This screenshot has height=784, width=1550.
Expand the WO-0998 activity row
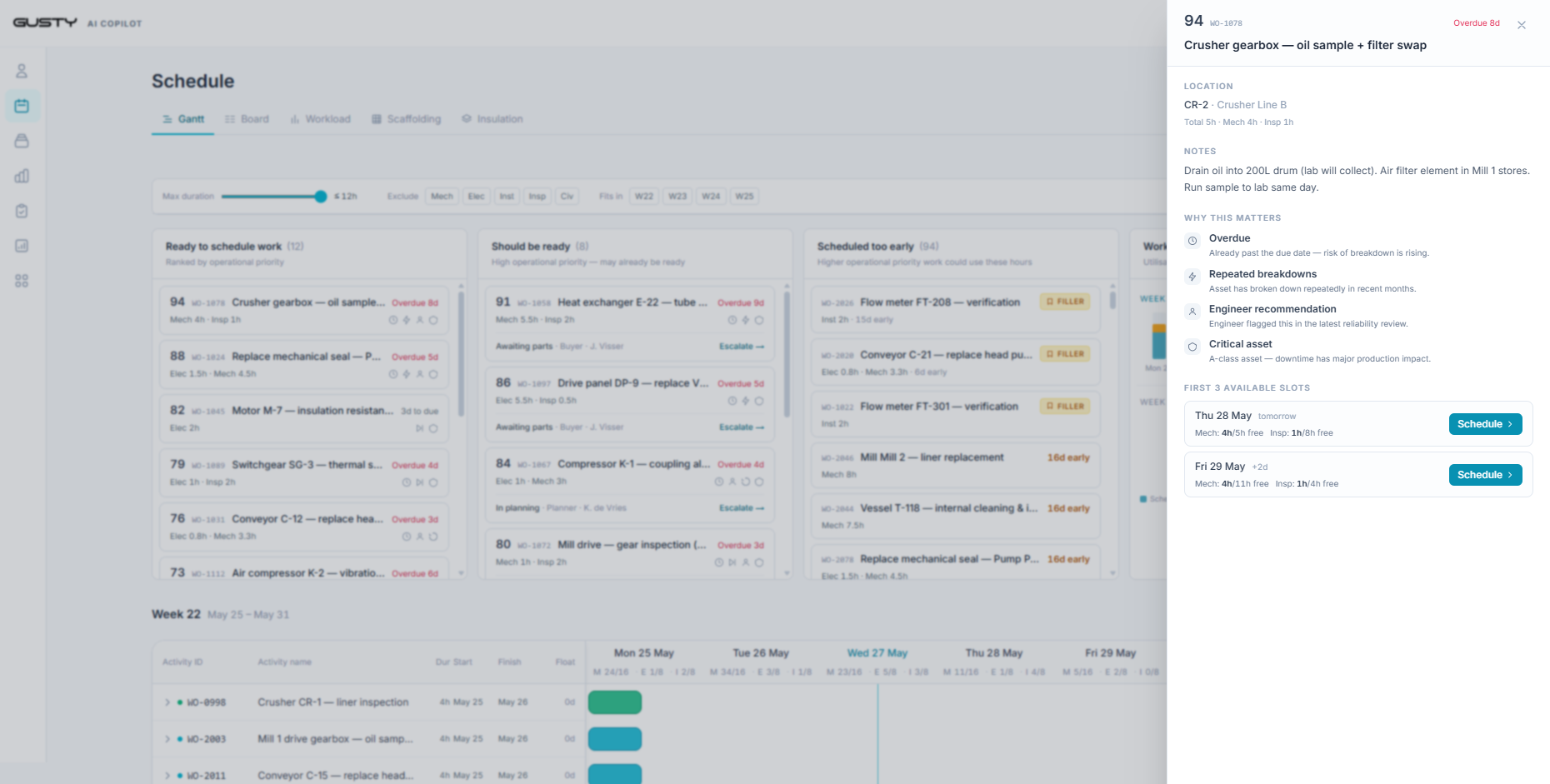167,702
